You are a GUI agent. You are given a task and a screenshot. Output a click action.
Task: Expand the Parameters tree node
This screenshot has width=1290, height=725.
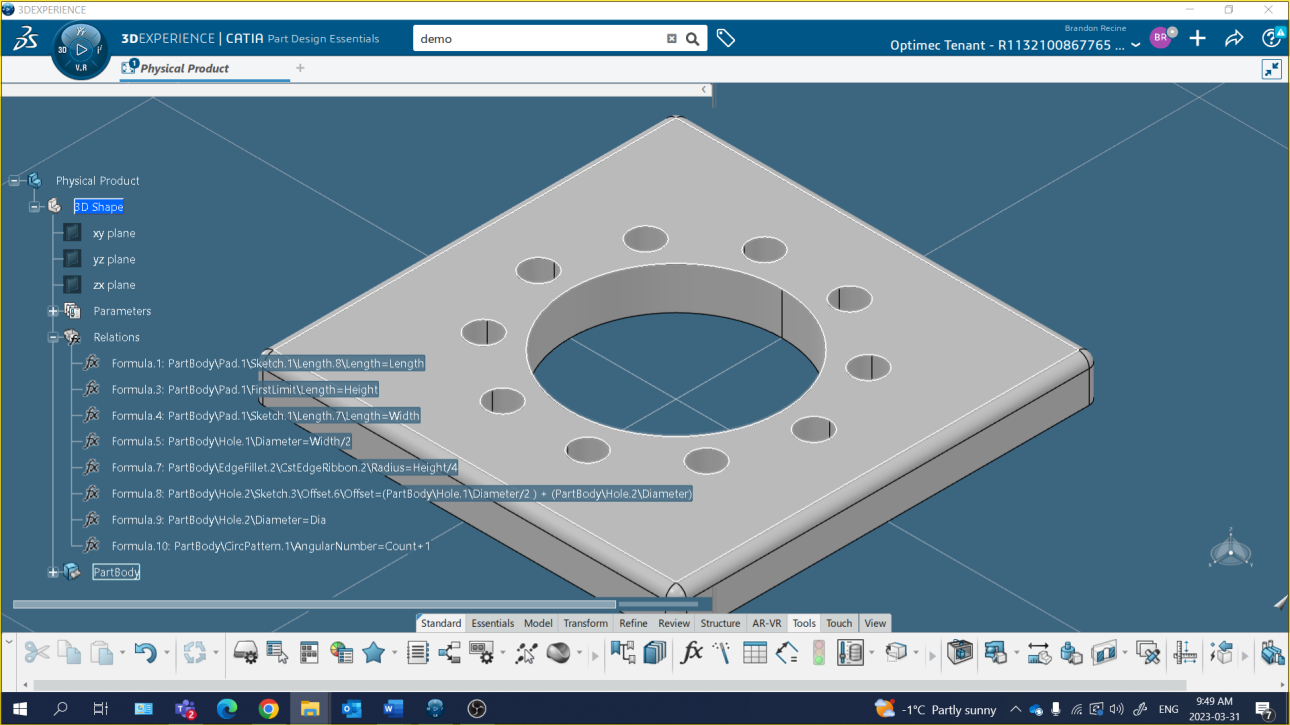tap(51, 311)
